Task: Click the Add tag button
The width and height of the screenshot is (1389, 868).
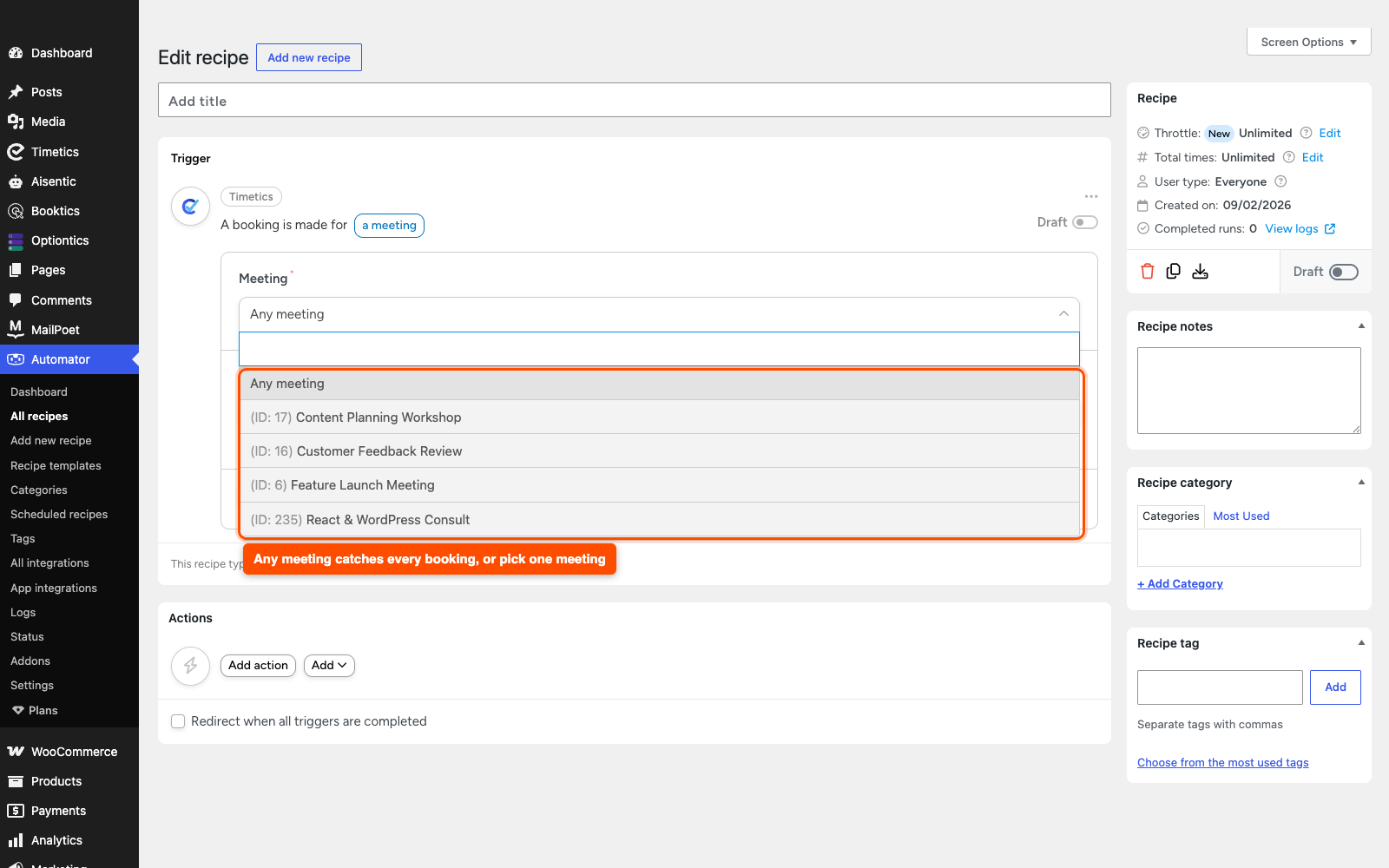Action: [x=1335, y=687]
